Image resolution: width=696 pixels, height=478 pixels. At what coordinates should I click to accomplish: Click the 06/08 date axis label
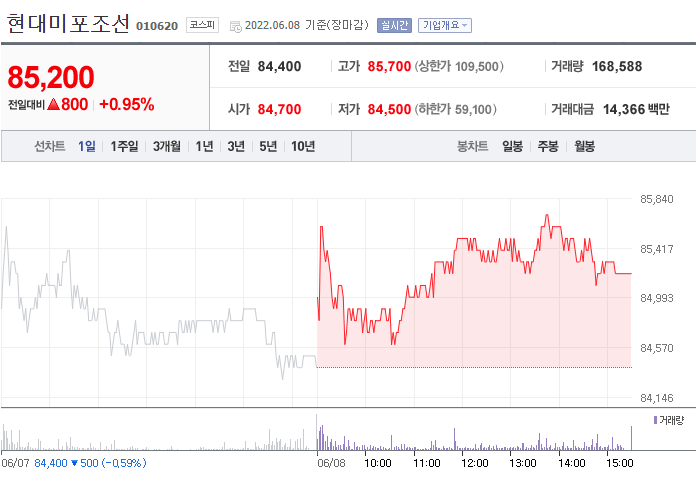point(331,463)
